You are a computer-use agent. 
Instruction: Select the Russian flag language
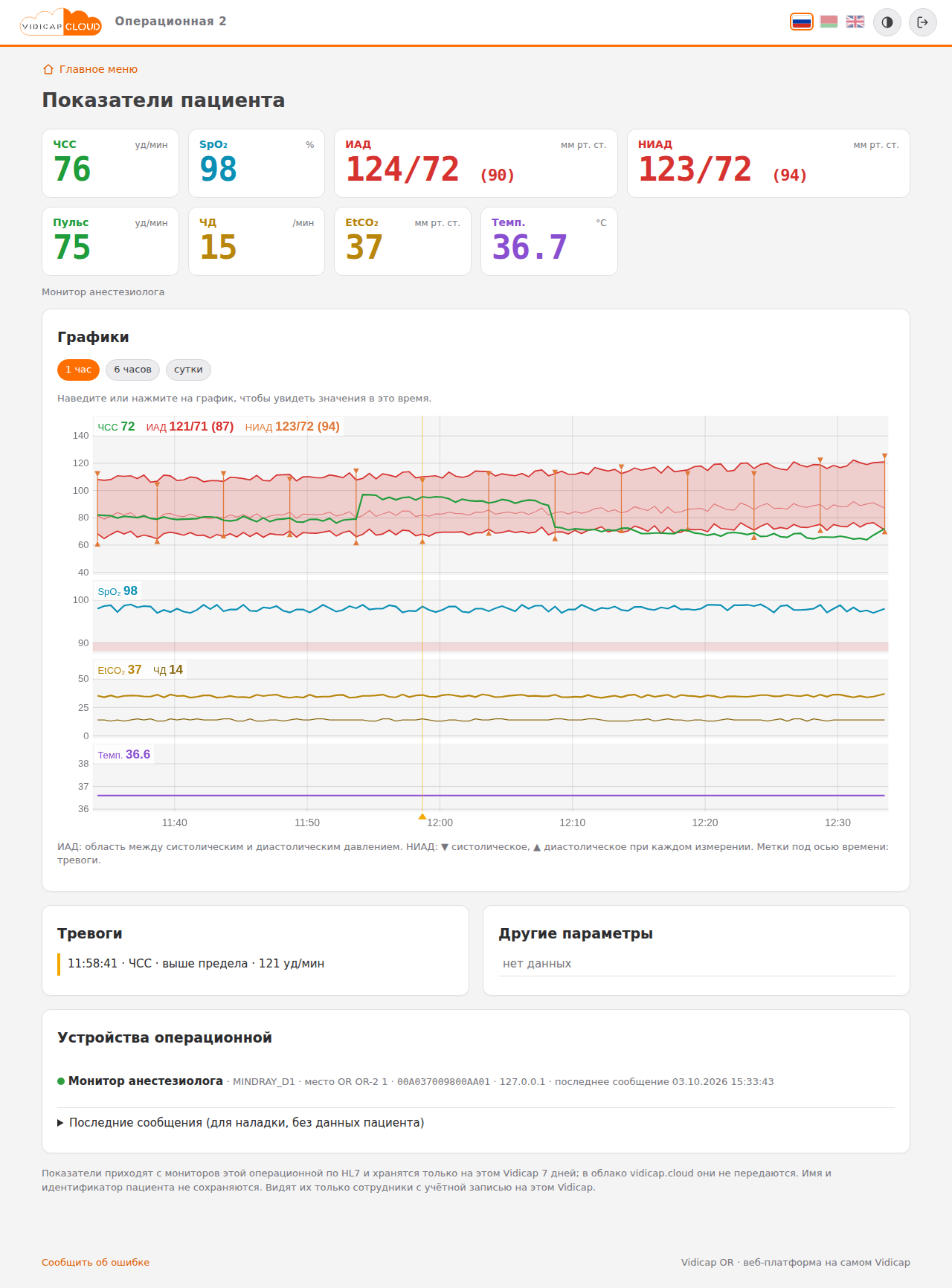pos(802,22)
